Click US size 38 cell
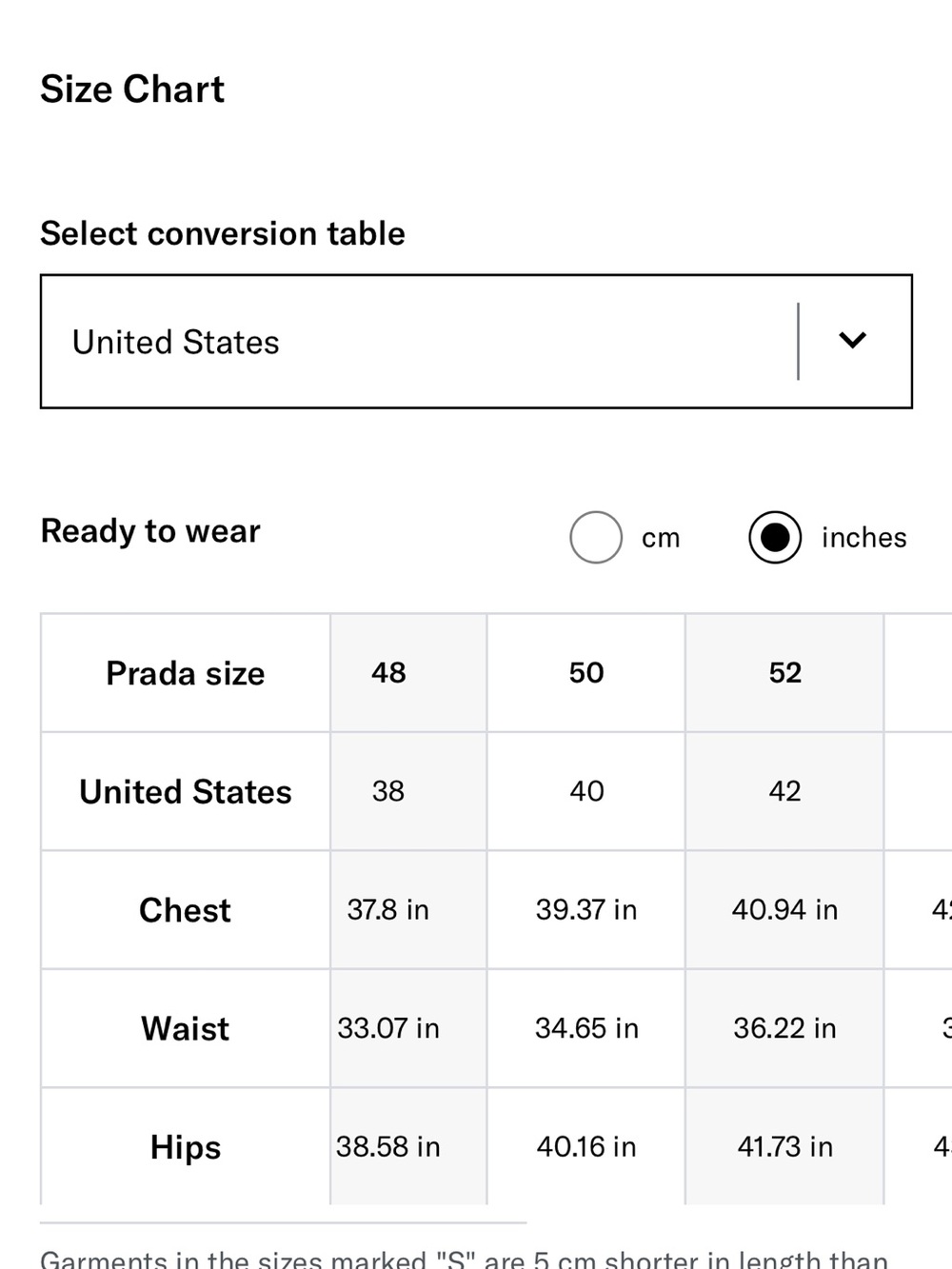 click(408, 792)
